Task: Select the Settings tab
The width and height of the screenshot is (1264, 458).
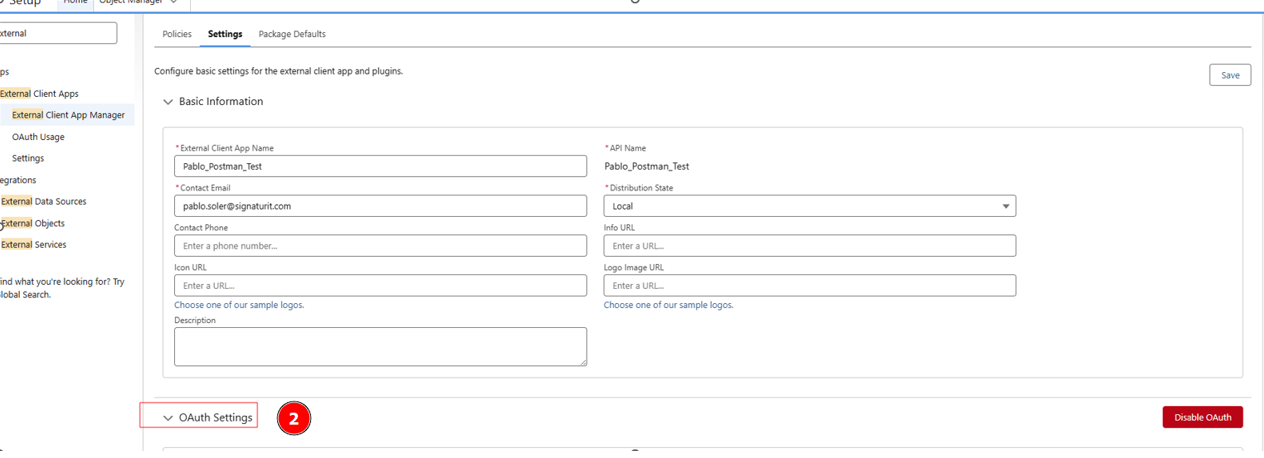Action: [x=225, y=34]
